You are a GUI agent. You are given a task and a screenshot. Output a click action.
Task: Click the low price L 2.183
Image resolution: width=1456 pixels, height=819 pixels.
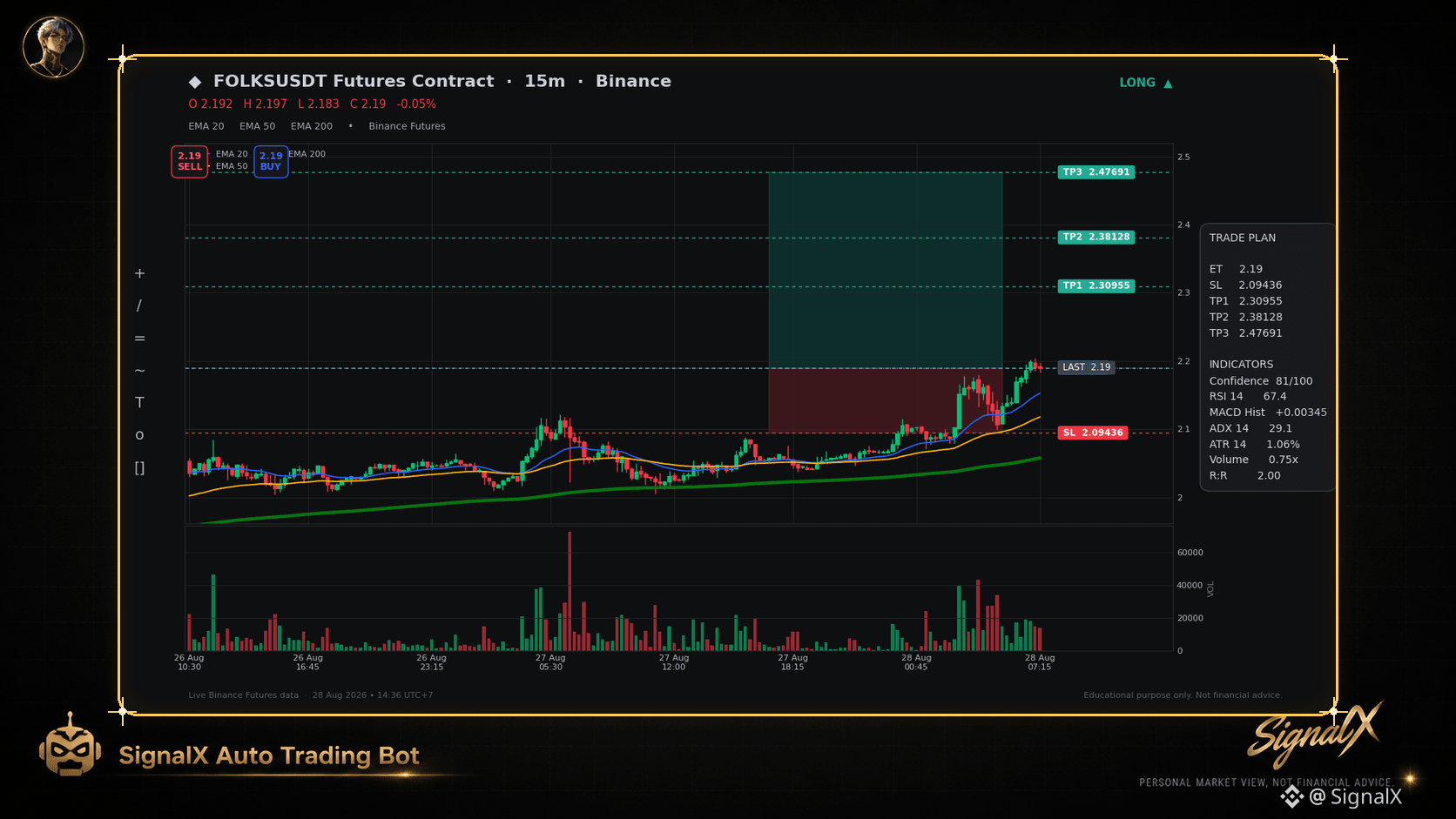pos(319,104)
